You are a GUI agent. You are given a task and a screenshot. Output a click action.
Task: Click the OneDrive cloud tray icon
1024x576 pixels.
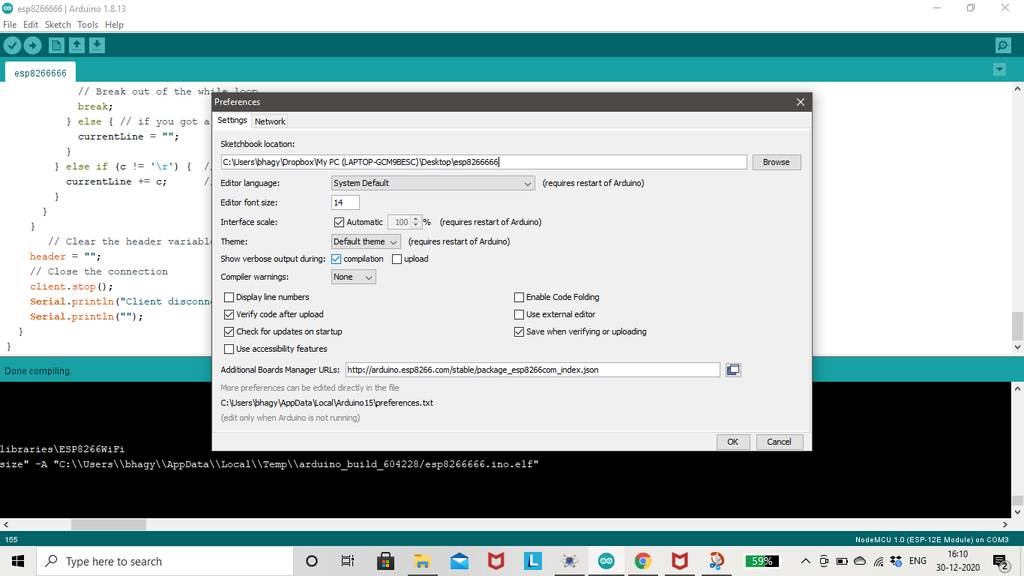pyautogui.click(x=860, y=561)
